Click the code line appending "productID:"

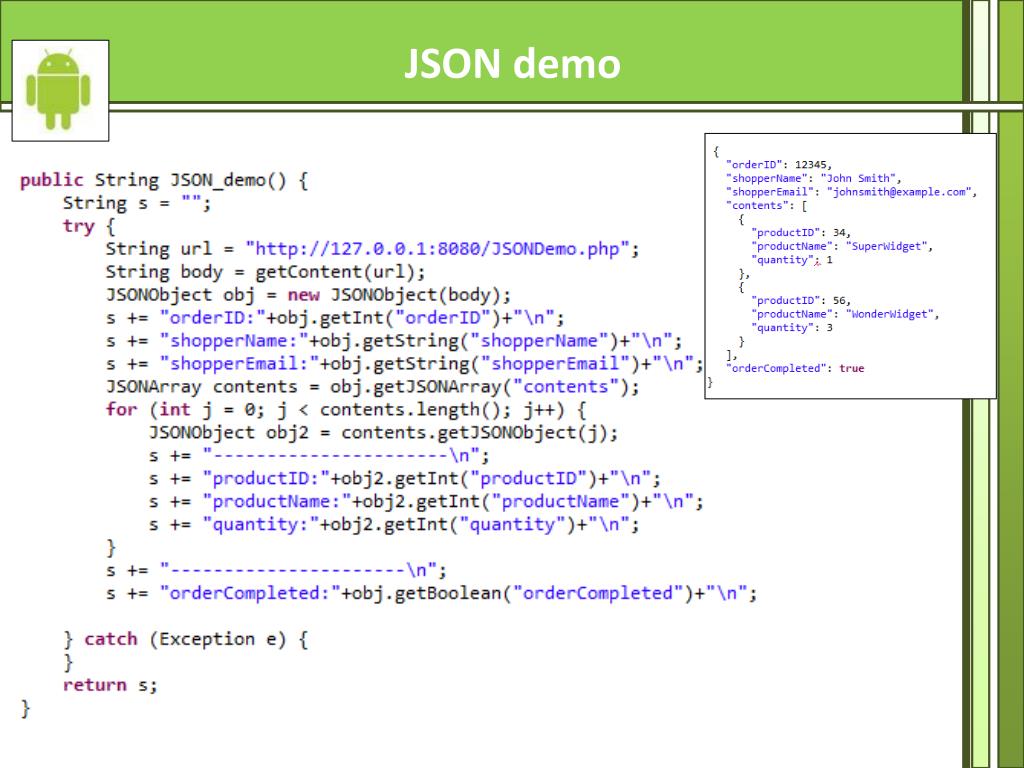pos(405,479)
